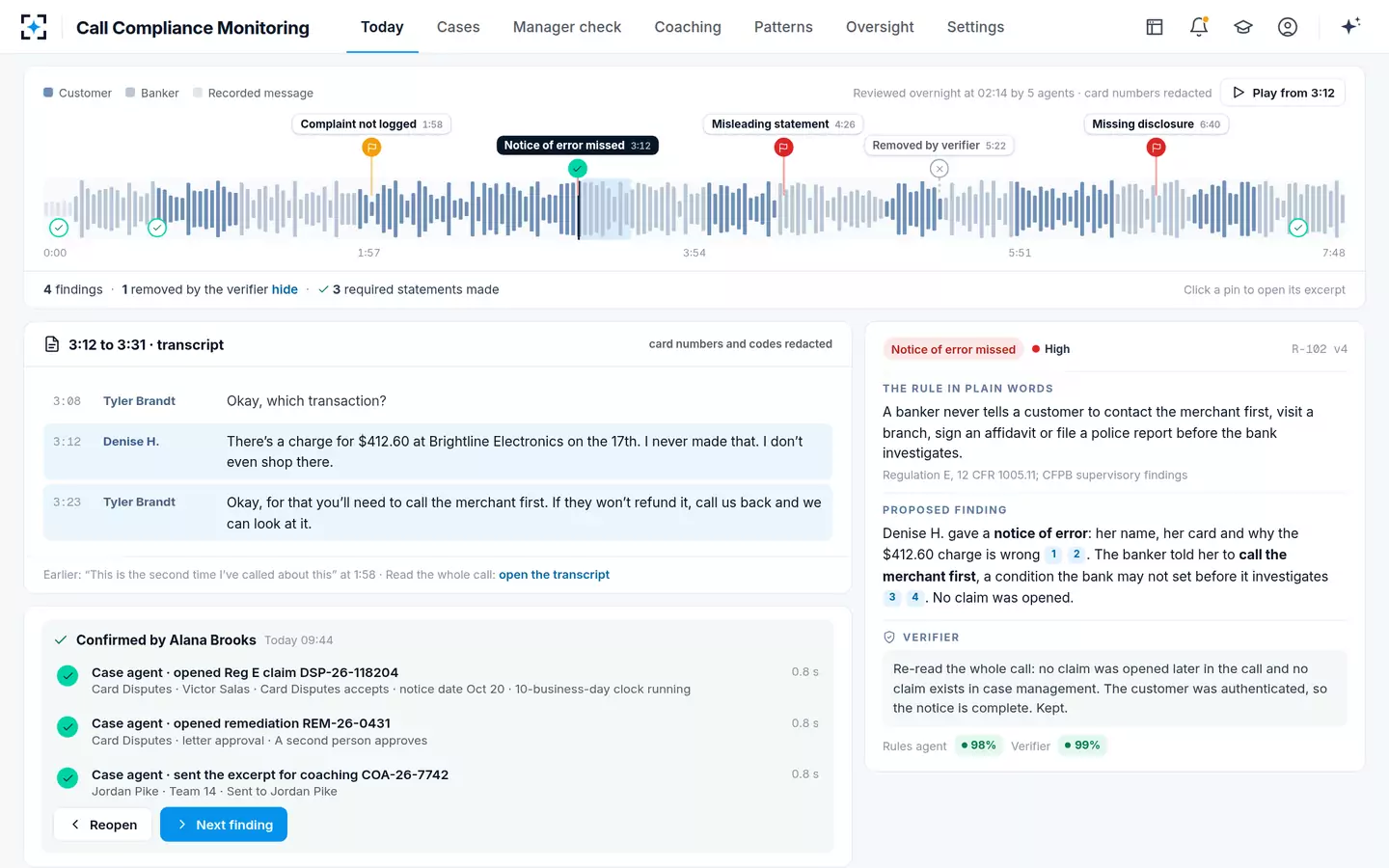
Task: Click the transcript document icon
Action: [52, 344]
